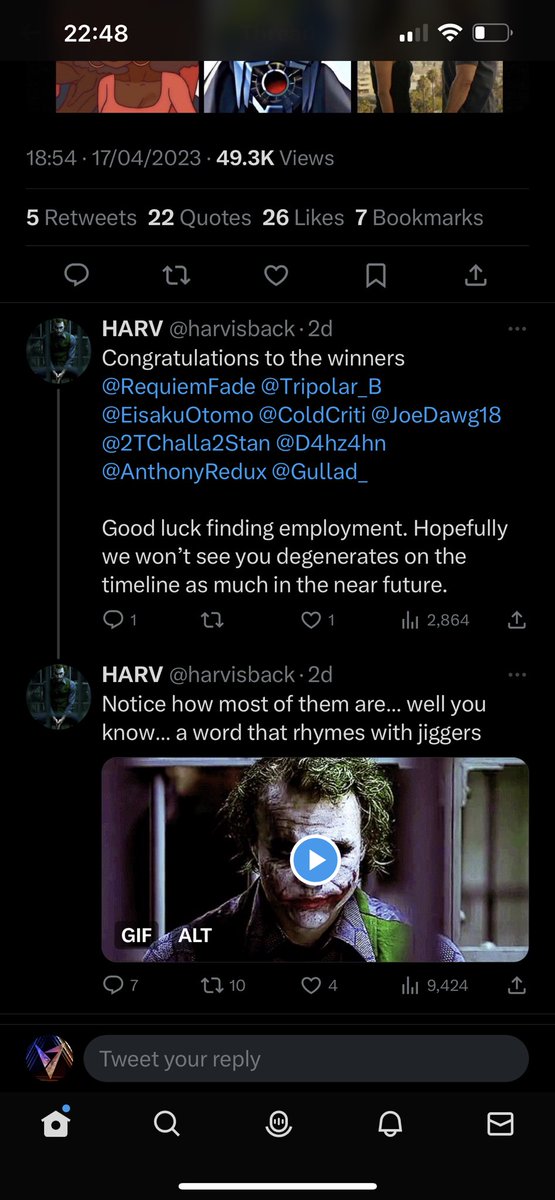
Task: Bookmark the main tweet
Action: coord(376,275)
